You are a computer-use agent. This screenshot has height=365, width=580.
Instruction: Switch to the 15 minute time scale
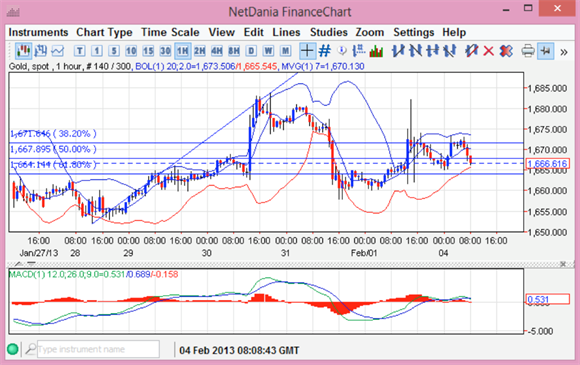point(148,51)
